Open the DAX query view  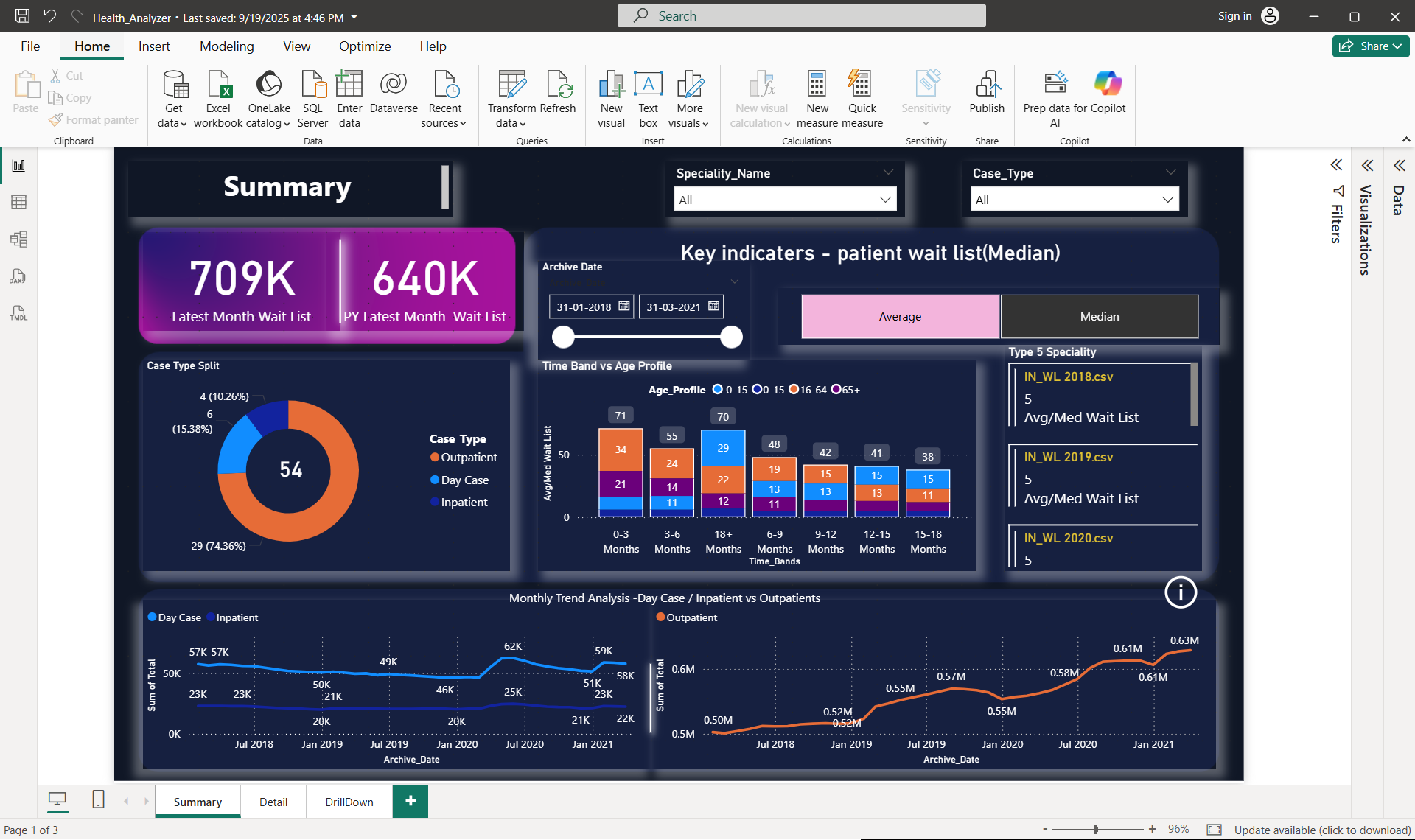18,276
